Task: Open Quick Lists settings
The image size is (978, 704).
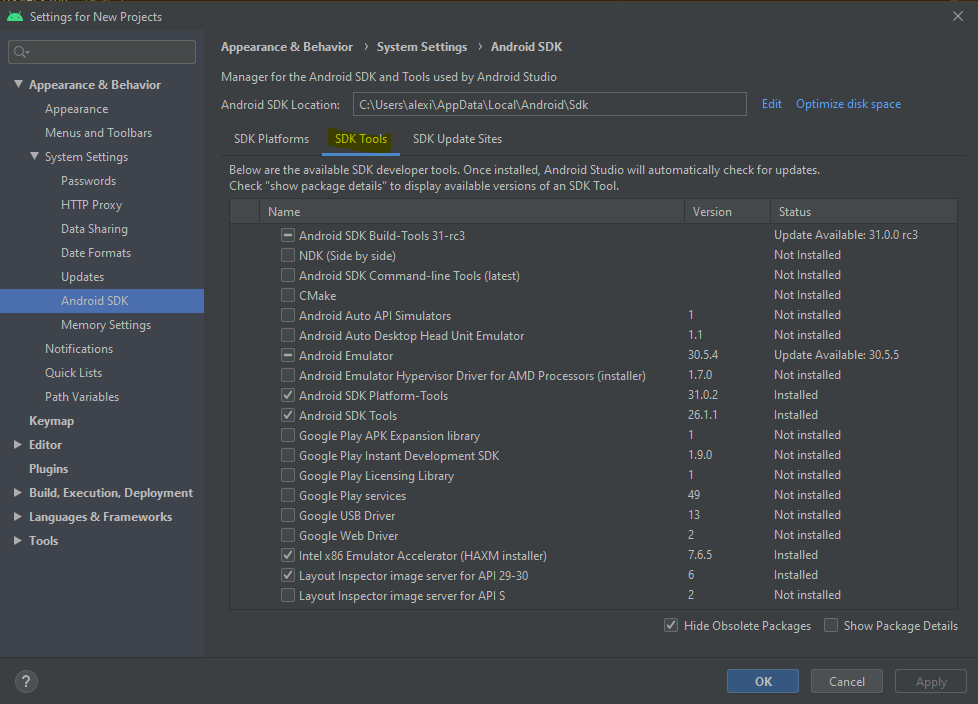Action: (x=73, y=373)
